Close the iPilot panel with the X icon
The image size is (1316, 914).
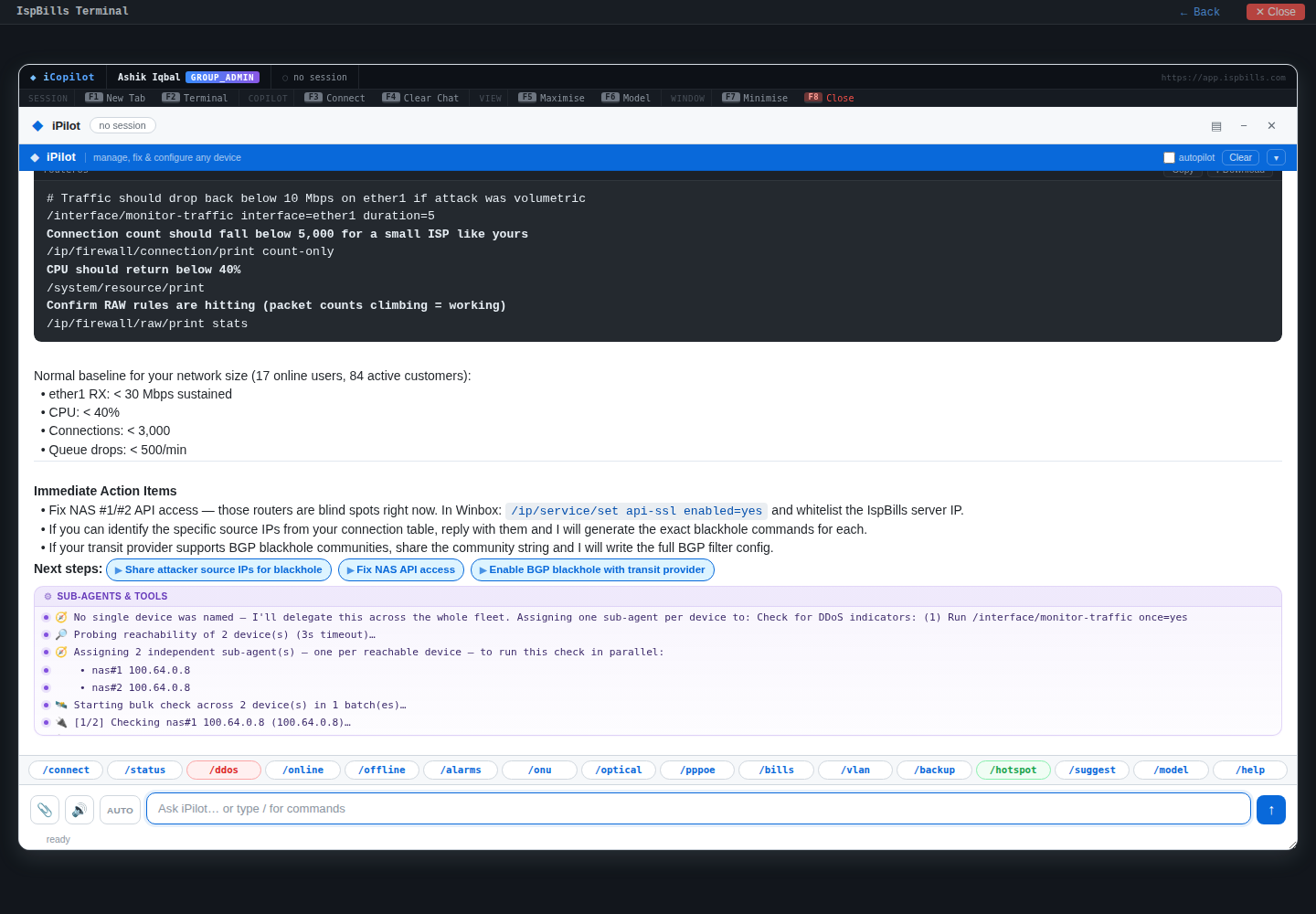point(1271,126)
